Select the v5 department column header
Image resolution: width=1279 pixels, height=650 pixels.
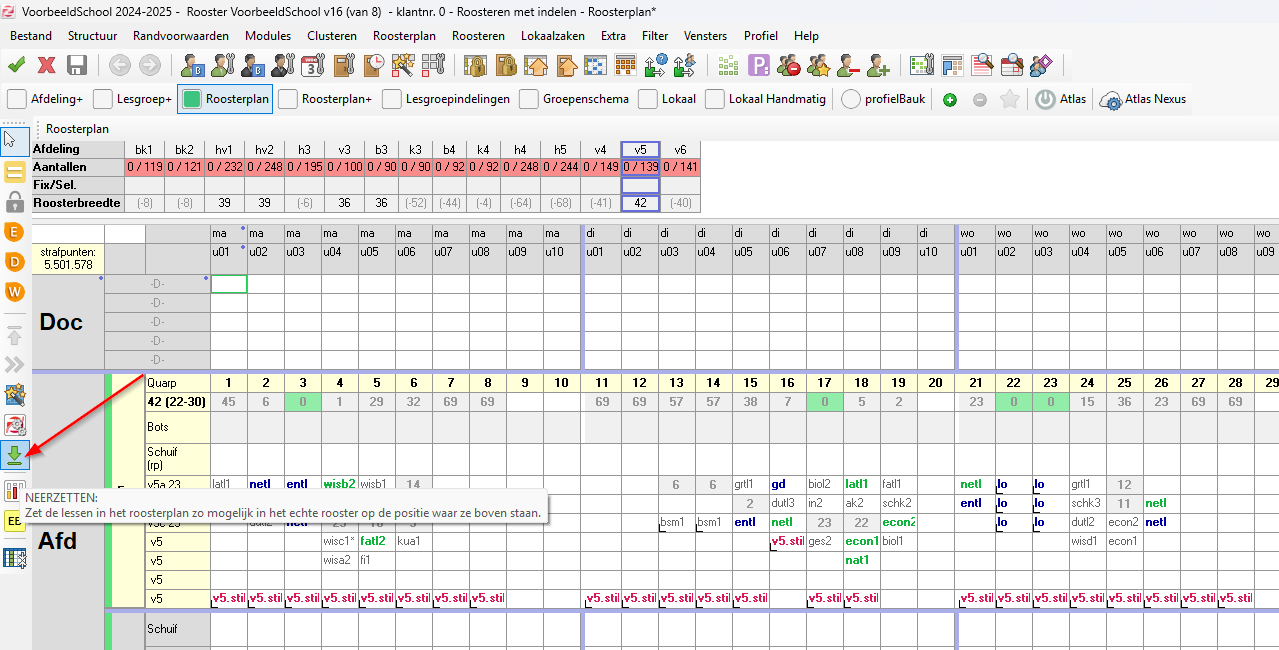640,149
